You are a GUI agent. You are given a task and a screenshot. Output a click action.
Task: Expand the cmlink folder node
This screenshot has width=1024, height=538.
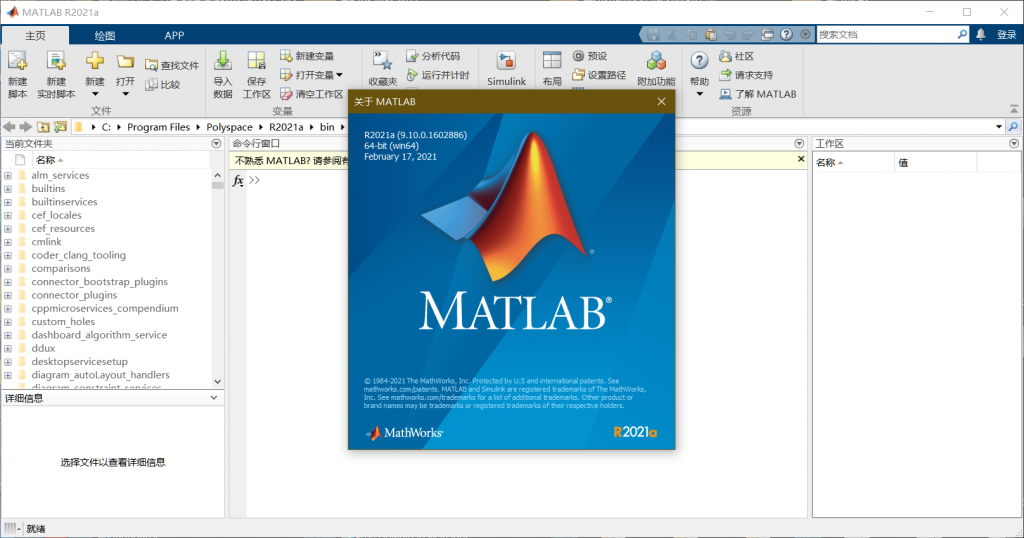(8, 242)
